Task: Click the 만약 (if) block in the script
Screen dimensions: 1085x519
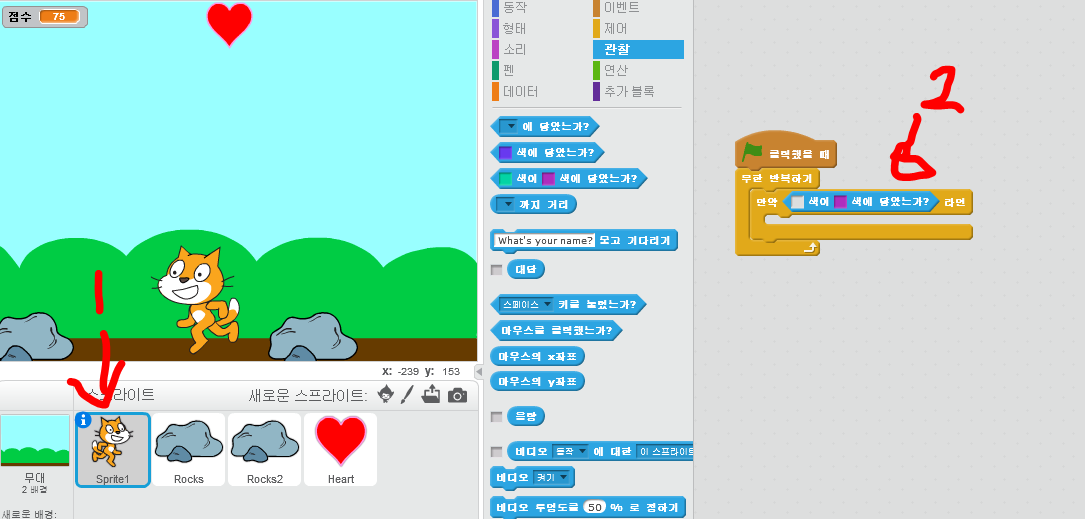Action: click(x=766, y=202)
